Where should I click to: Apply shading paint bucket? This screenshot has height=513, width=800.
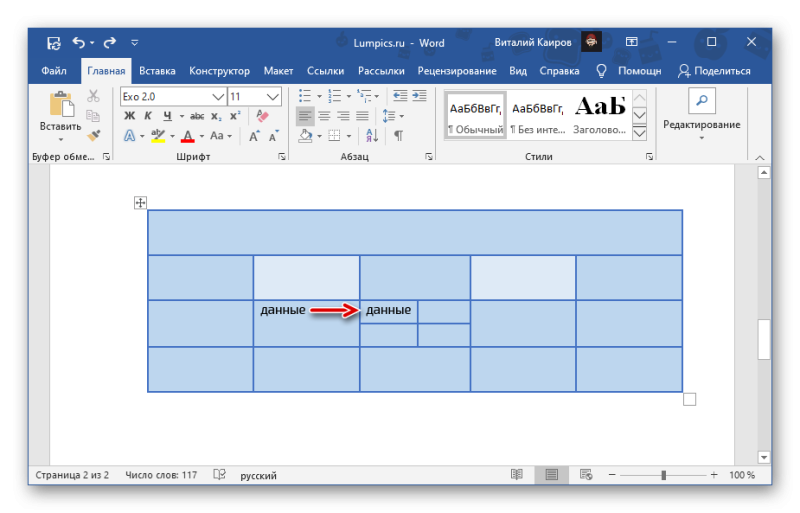305,136
